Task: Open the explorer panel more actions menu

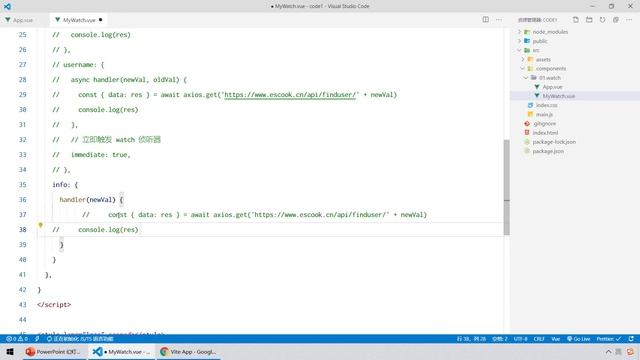Action: [629, 20]
